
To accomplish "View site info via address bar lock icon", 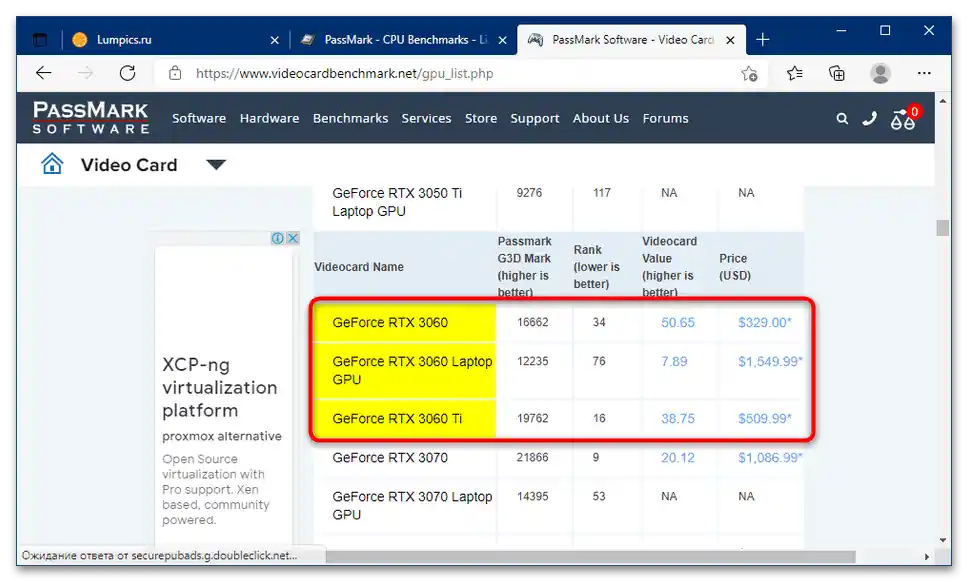I will pyautogui.click(x=175, y=73).
